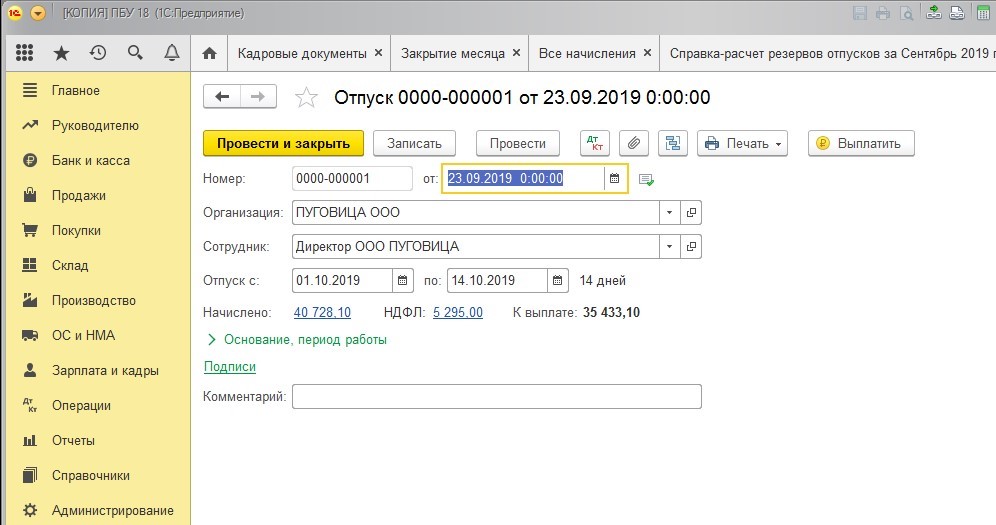
Task: Click the Провести и закрыть button
Action: point(283,143)
